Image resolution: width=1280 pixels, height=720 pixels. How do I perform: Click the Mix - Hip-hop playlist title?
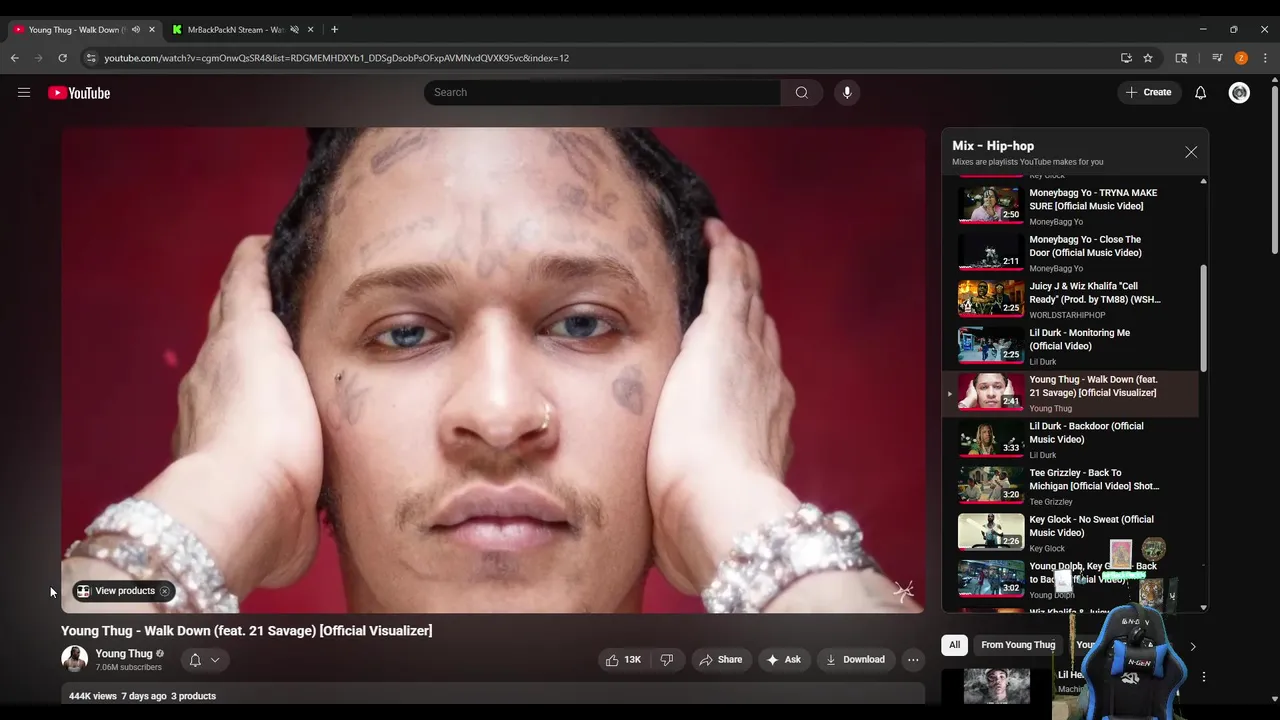(993, 146)
